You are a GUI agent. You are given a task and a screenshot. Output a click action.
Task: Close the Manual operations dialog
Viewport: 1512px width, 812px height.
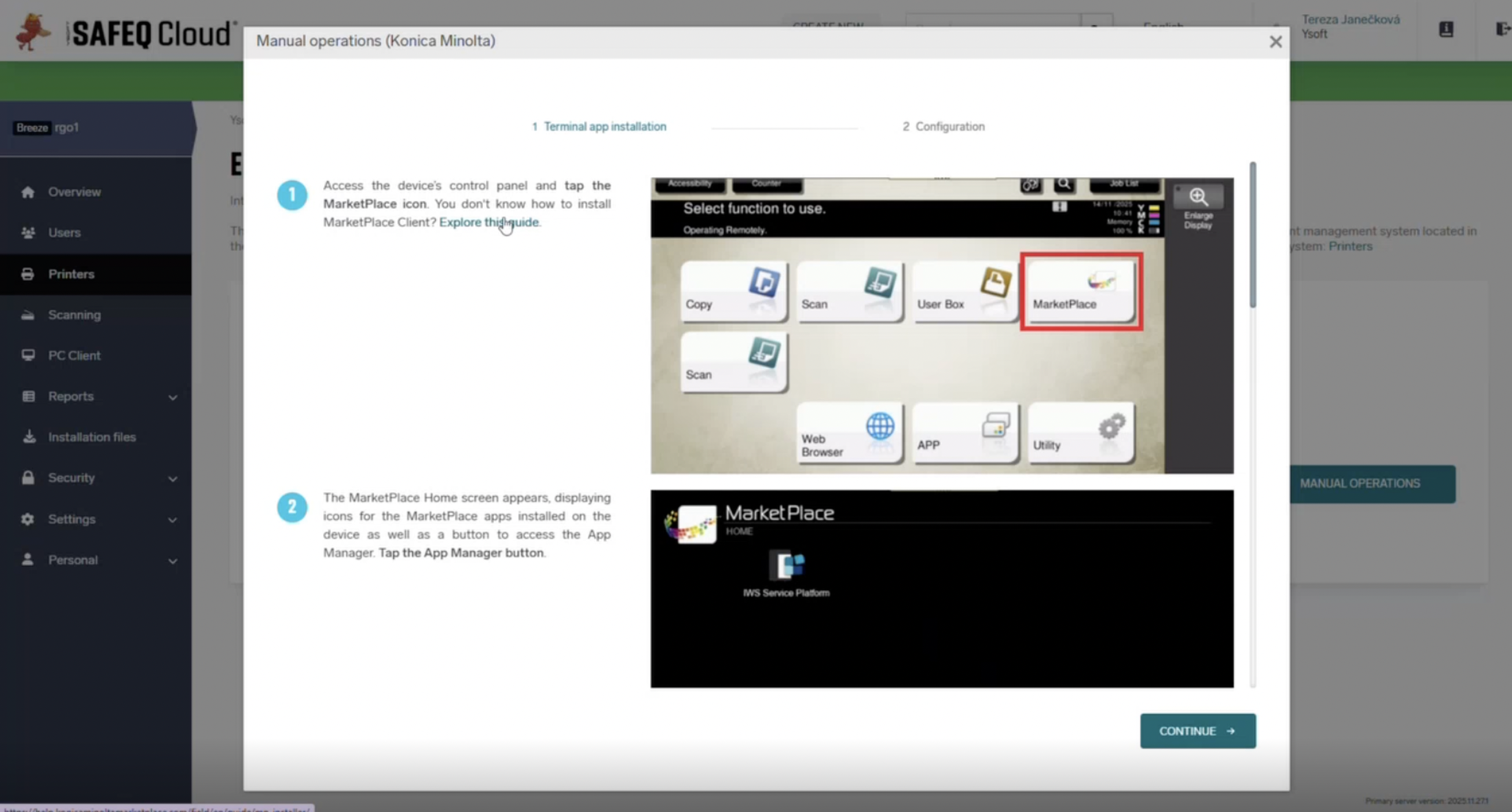tap(1275, 42)
